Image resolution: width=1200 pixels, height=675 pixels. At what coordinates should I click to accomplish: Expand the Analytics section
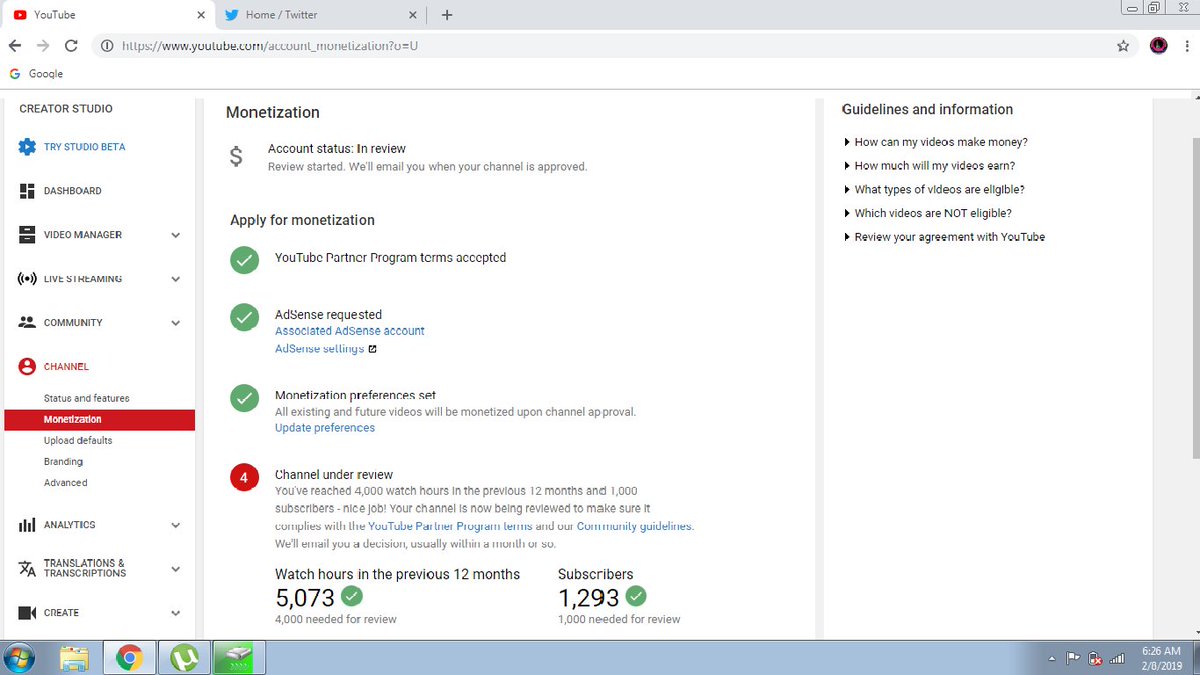pos(175,526)
